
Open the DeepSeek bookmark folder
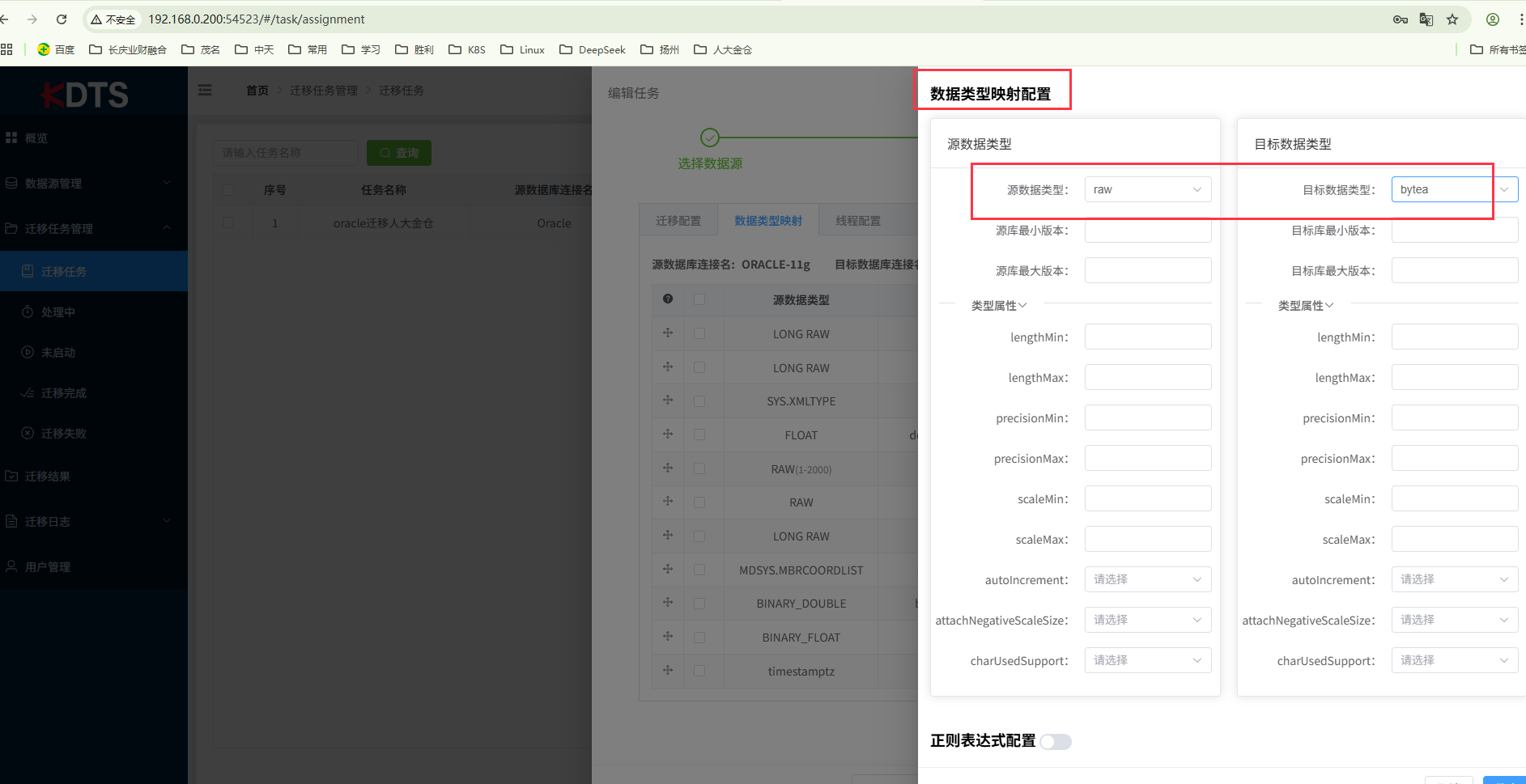[x=593, y=49]
